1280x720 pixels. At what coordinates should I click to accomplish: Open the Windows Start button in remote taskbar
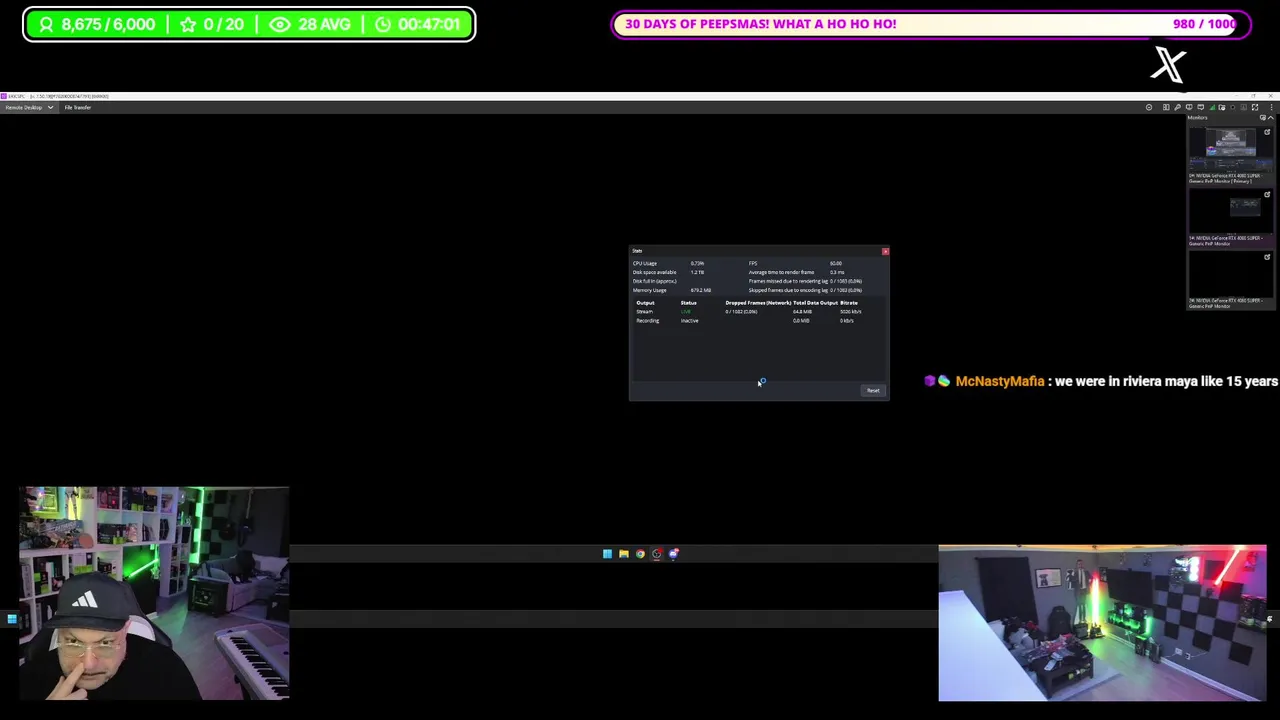[607, 554]
